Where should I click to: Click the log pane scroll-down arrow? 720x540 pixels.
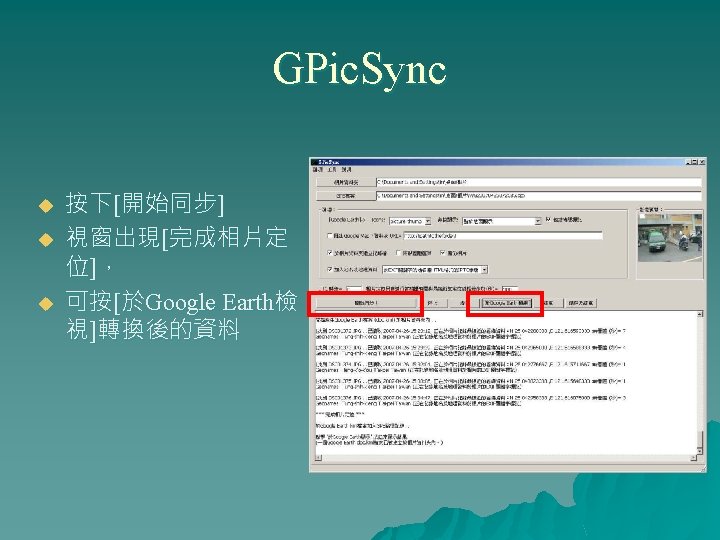point(700,451)
